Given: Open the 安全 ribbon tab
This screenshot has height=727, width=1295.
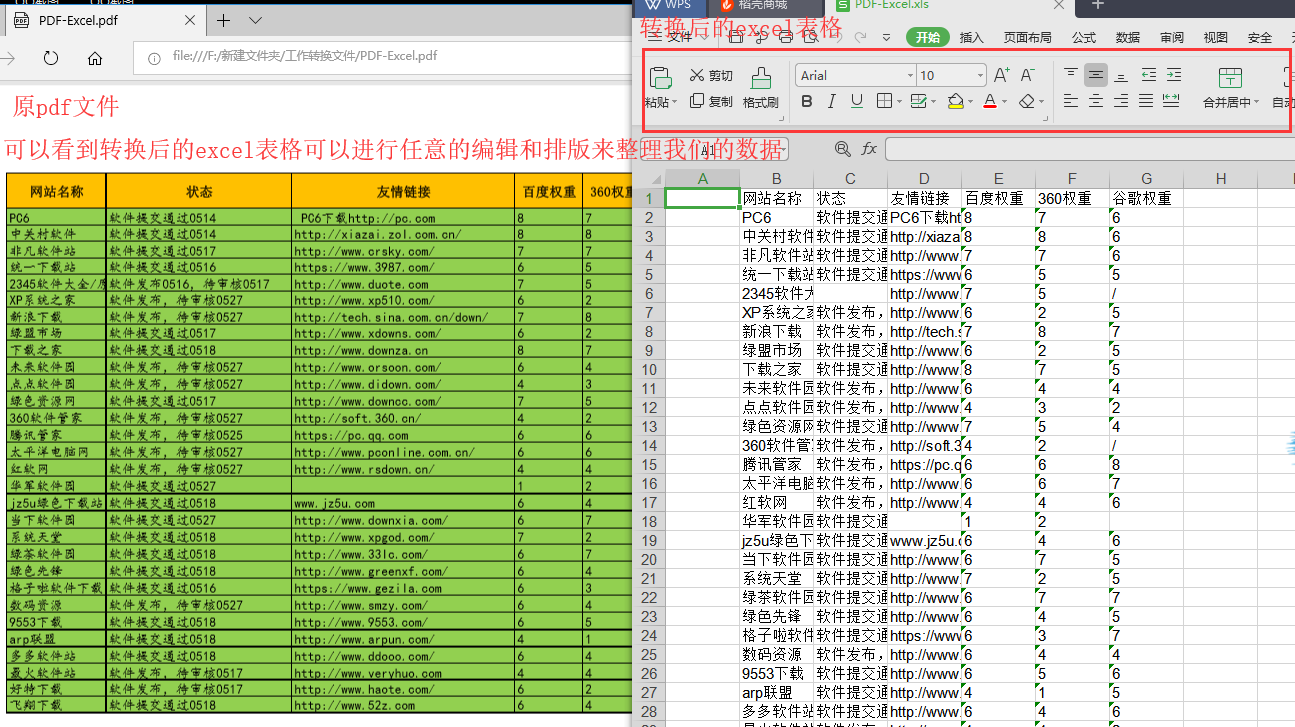Looking at the screenshot, I should click(1260, 37).
